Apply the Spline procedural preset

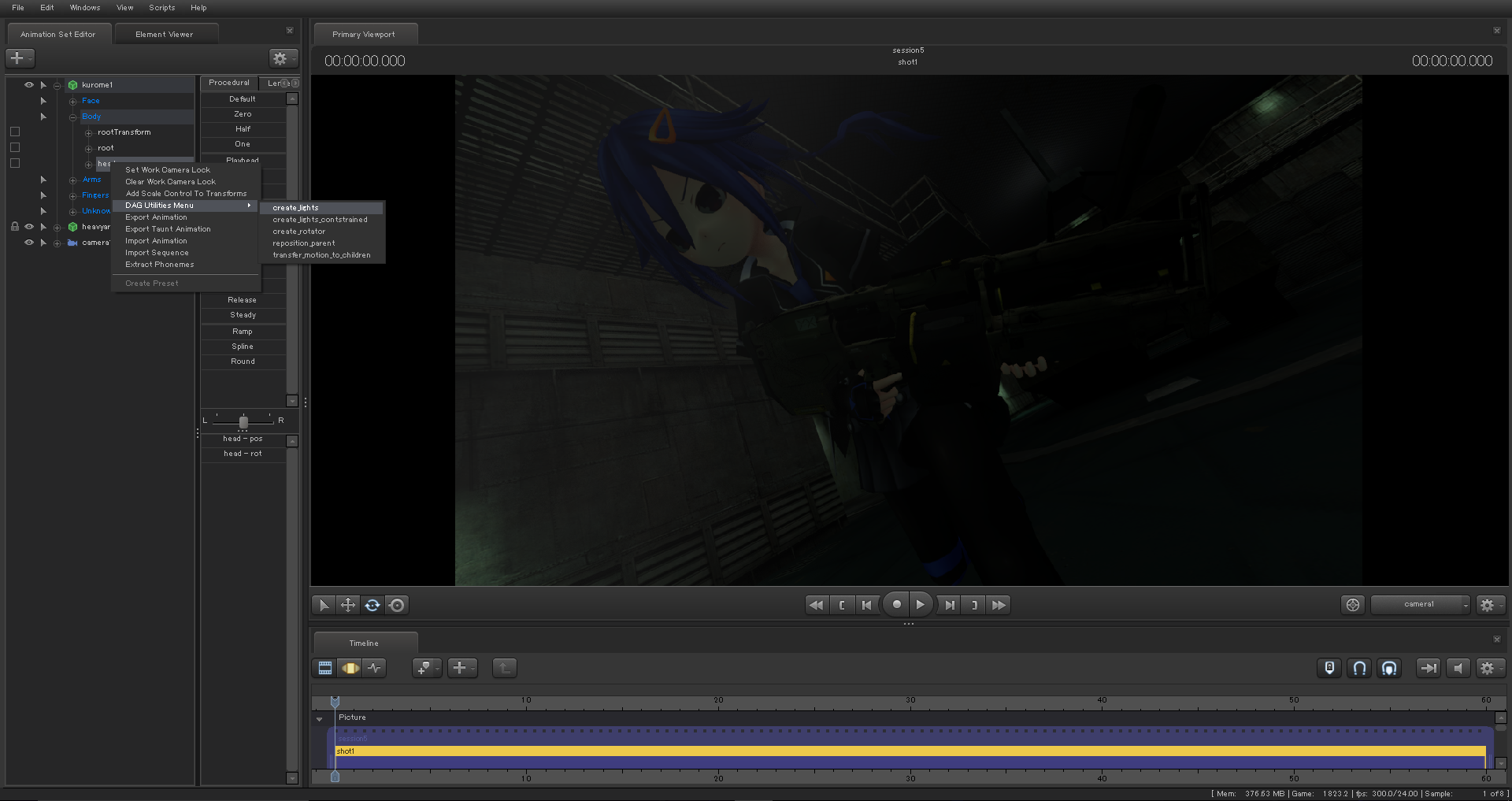pos(243,347)
